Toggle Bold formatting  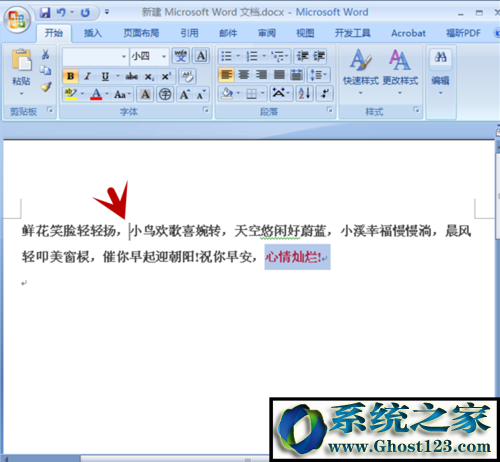point(71,76)
